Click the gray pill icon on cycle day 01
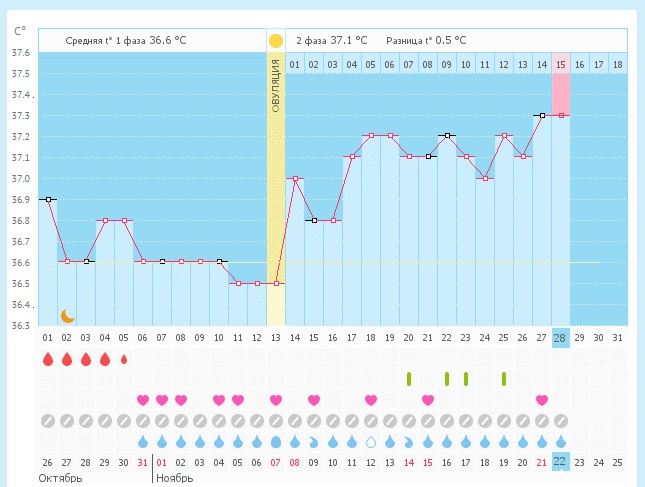This screenshot has width=645, height=487. tap(48, 421)
